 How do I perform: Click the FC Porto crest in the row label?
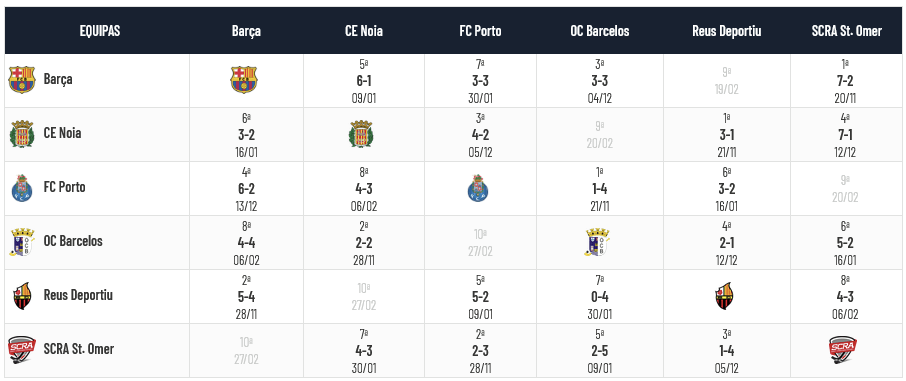[22, 188]
